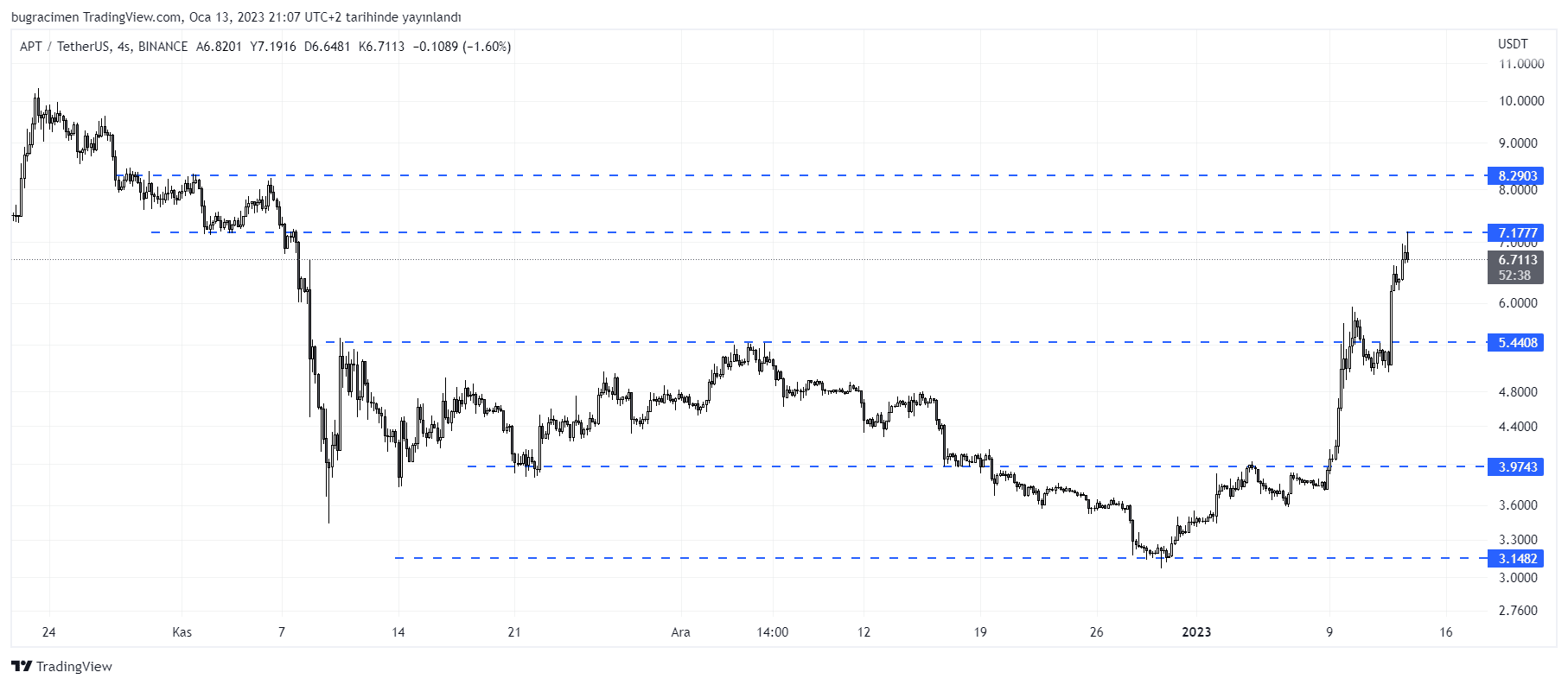Image resolution: width=1568 pixels, height=685 pixels.
Task: Select the 7.1777 price level label
Action: 1517,233
